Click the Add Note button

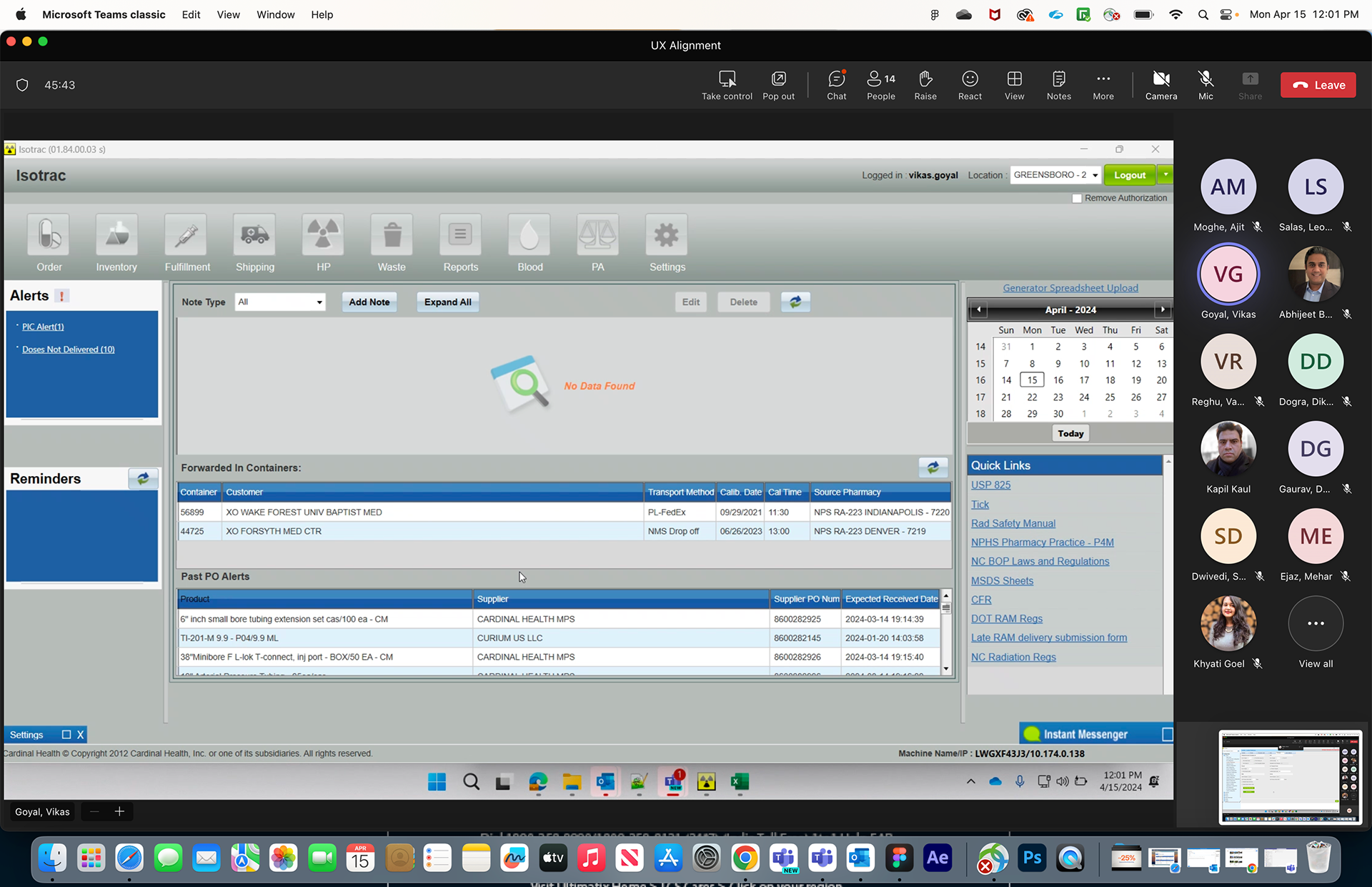[x=369, y=302]
